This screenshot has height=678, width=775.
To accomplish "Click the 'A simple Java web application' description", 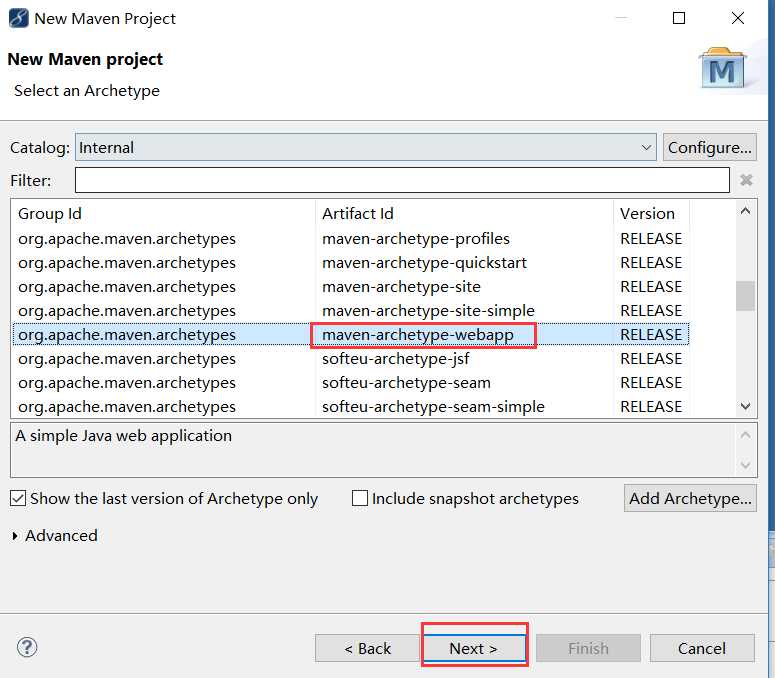I will [124, 436].
